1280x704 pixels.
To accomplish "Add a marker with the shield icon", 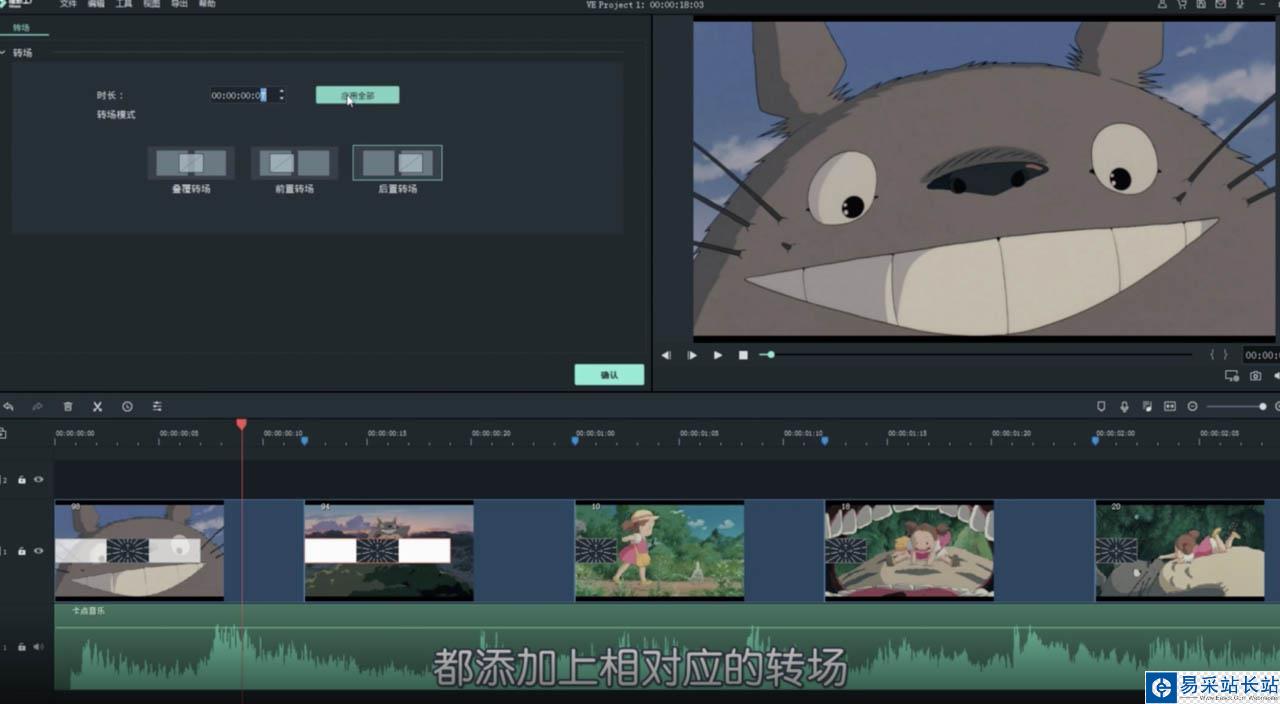I will point(1101,407).
